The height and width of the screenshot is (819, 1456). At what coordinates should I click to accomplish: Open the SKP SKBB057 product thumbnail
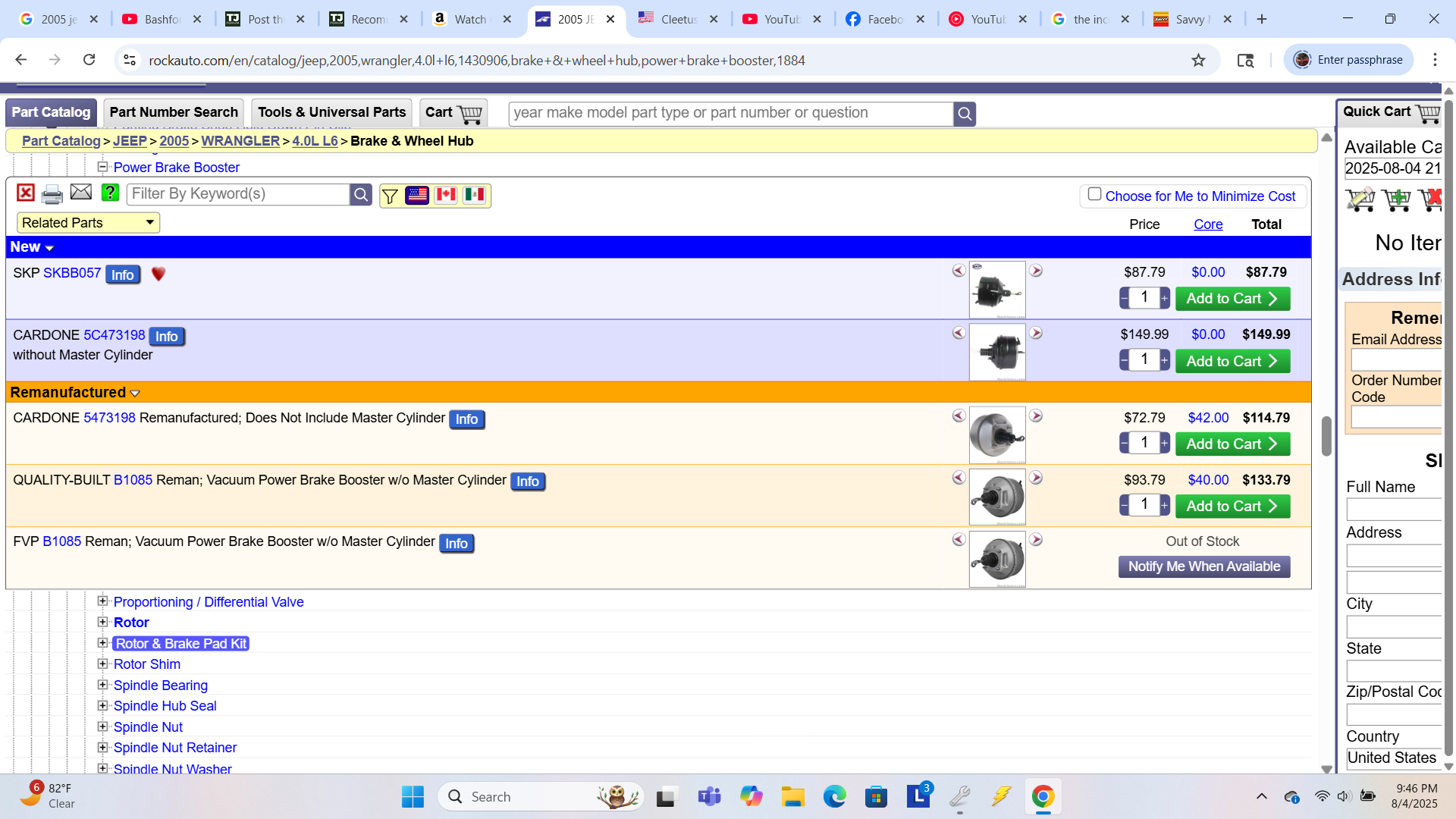click(996, 289)
